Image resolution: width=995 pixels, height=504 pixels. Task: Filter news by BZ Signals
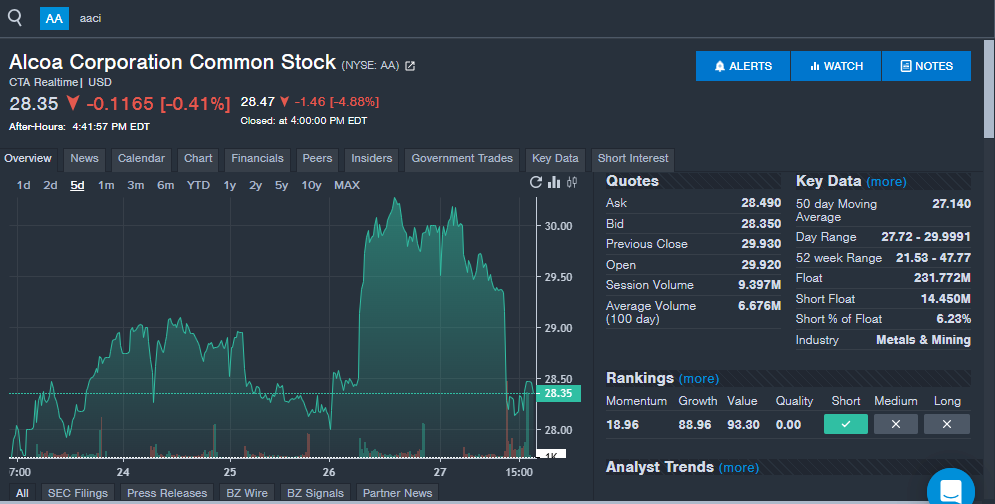click(315, 493)
